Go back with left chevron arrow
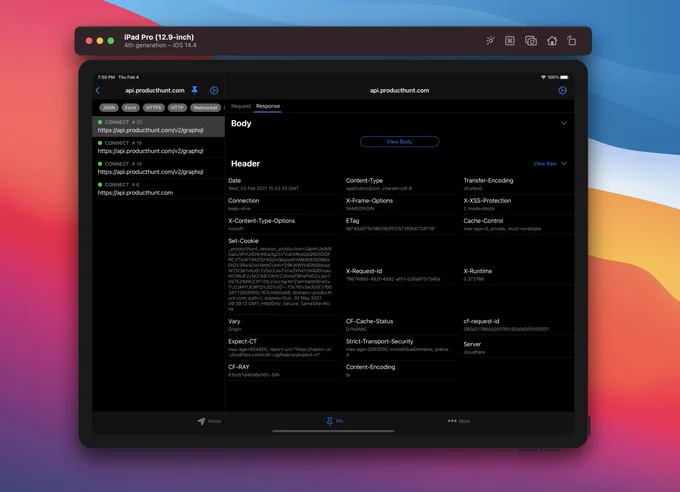This screenshot has width=680, height=492. point(98,90)
